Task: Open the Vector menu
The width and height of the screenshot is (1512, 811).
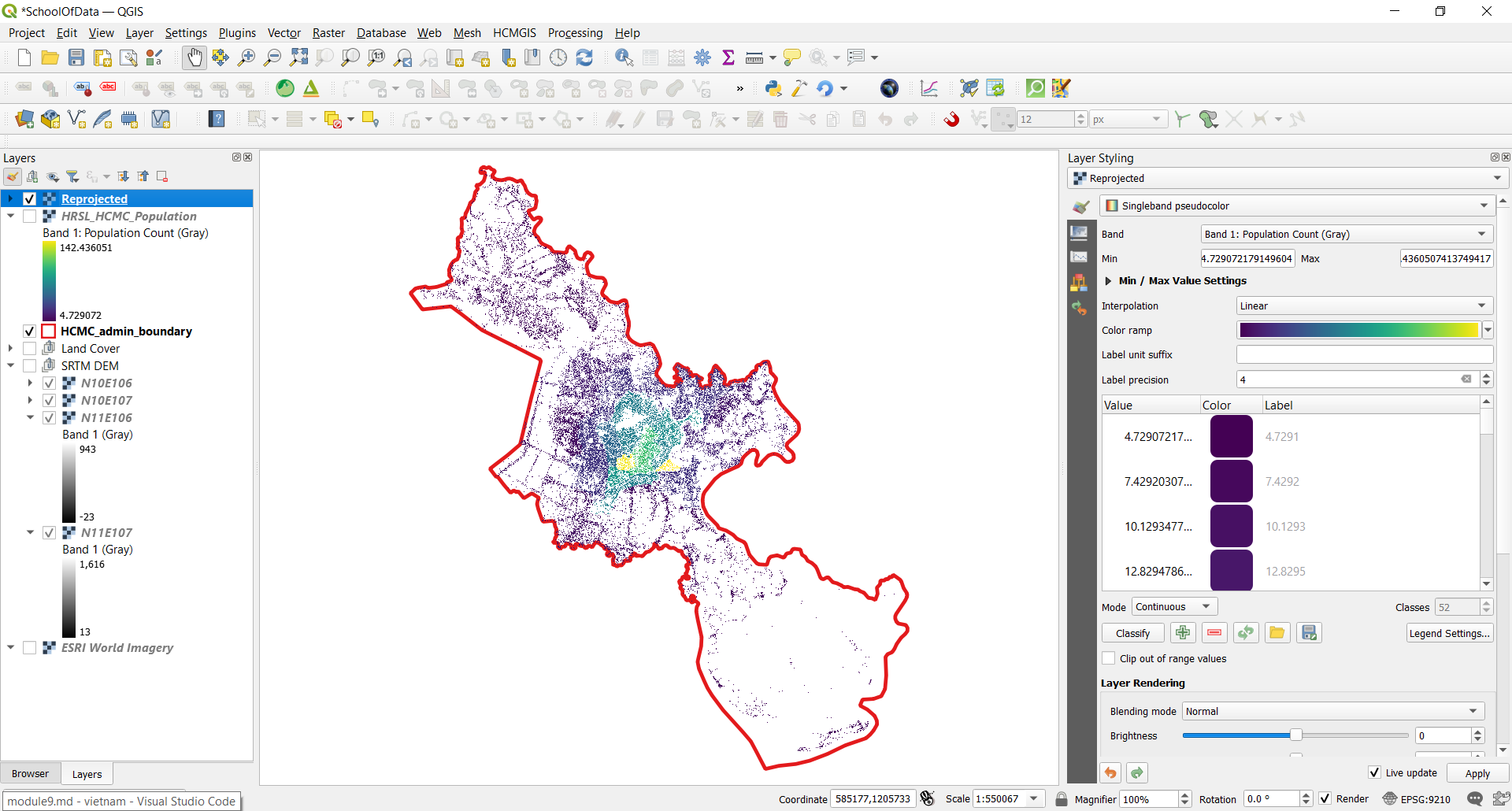Action: tap(283, 32)
